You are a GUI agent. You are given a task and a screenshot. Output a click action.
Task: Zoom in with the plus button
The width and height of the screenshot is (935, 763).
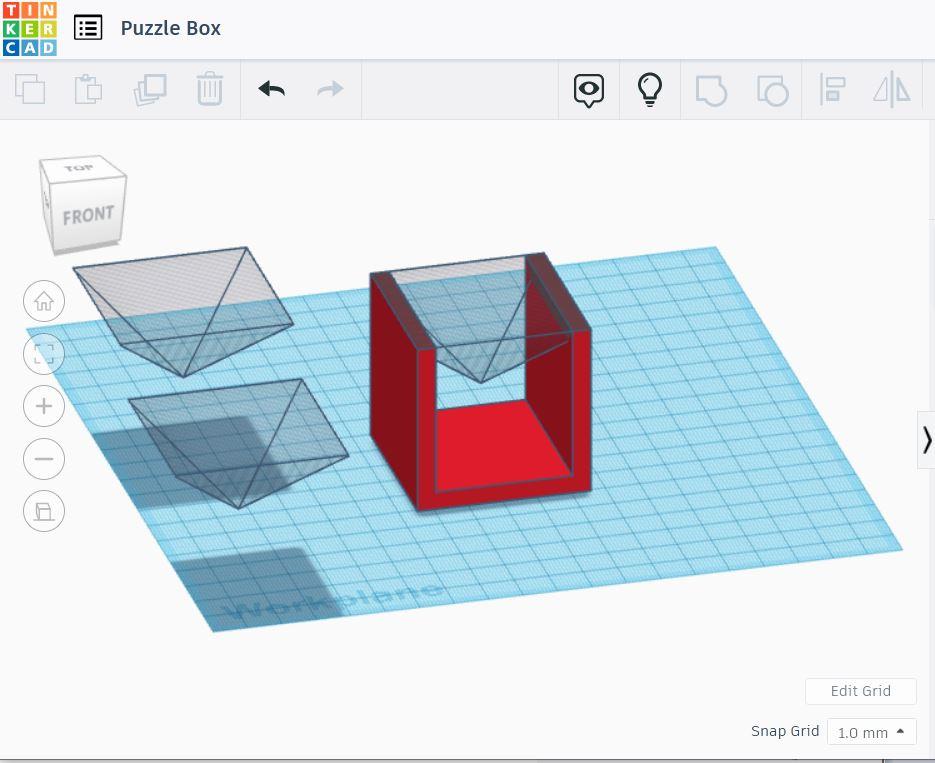[x=44, y=406]
